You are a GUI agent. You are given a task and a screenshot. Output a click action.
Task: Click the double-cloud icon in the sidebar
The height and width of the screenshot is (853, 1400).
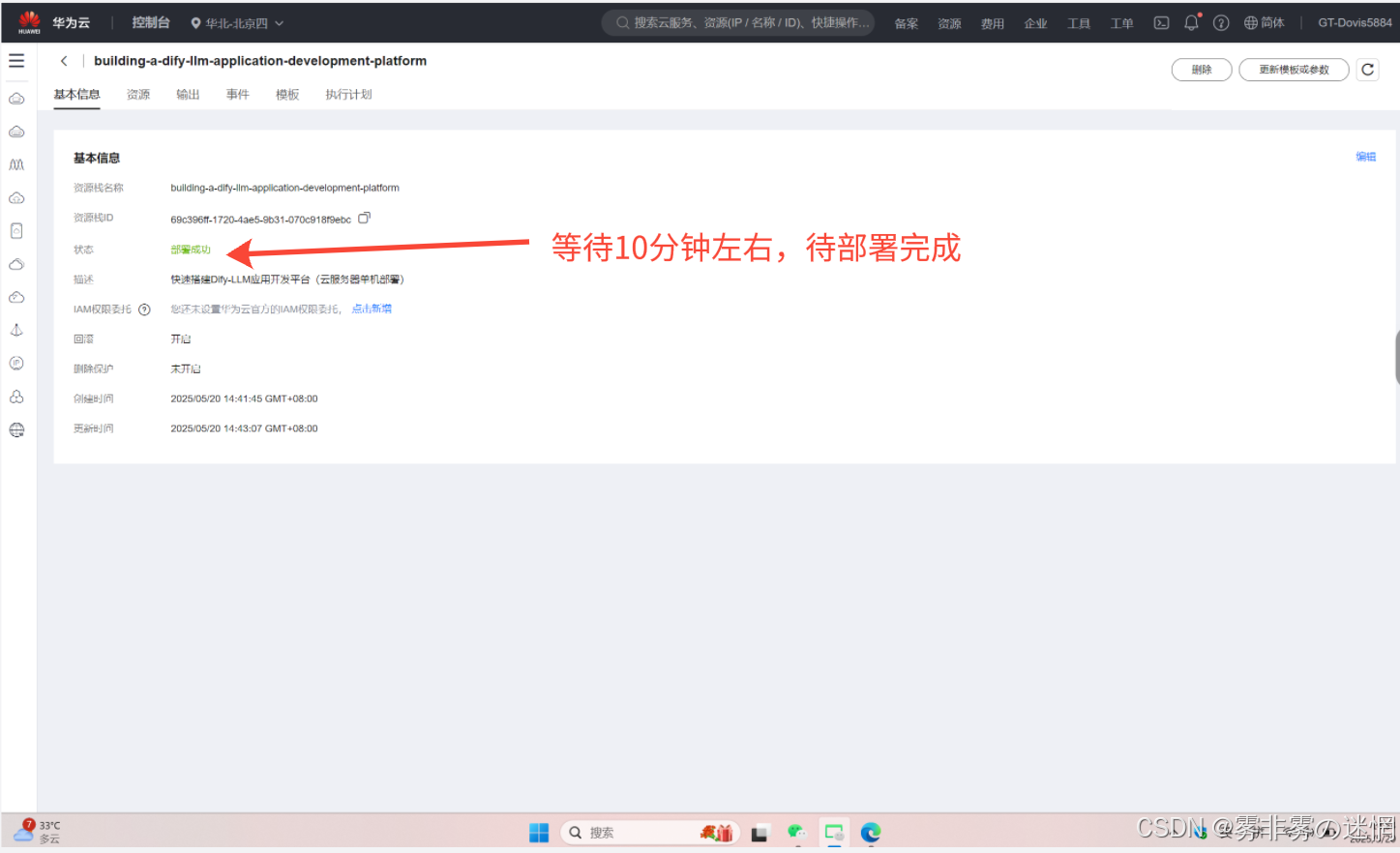(x=16, y=264)
